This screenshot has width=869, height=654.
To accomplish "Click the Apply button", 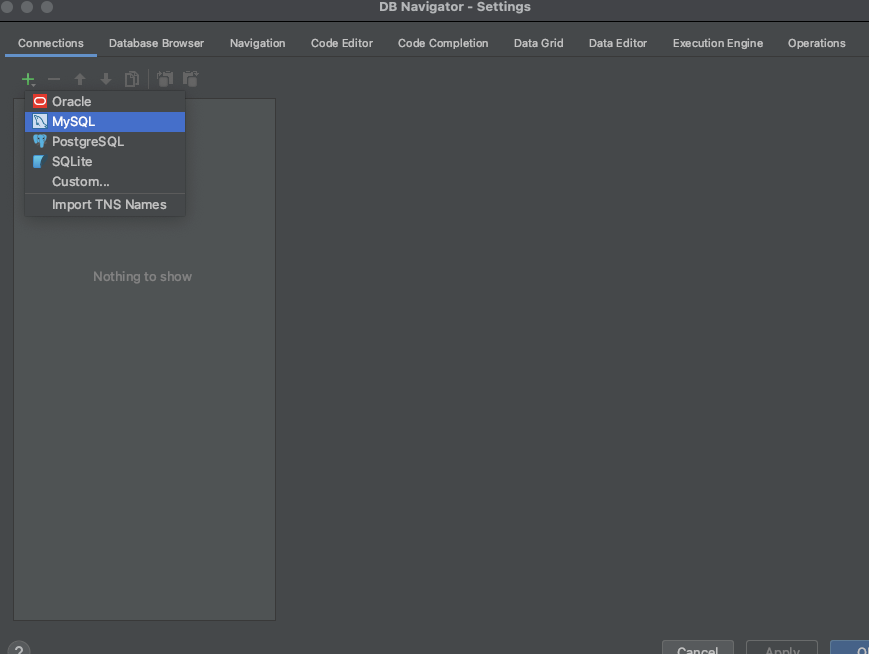I will (782, 648).
